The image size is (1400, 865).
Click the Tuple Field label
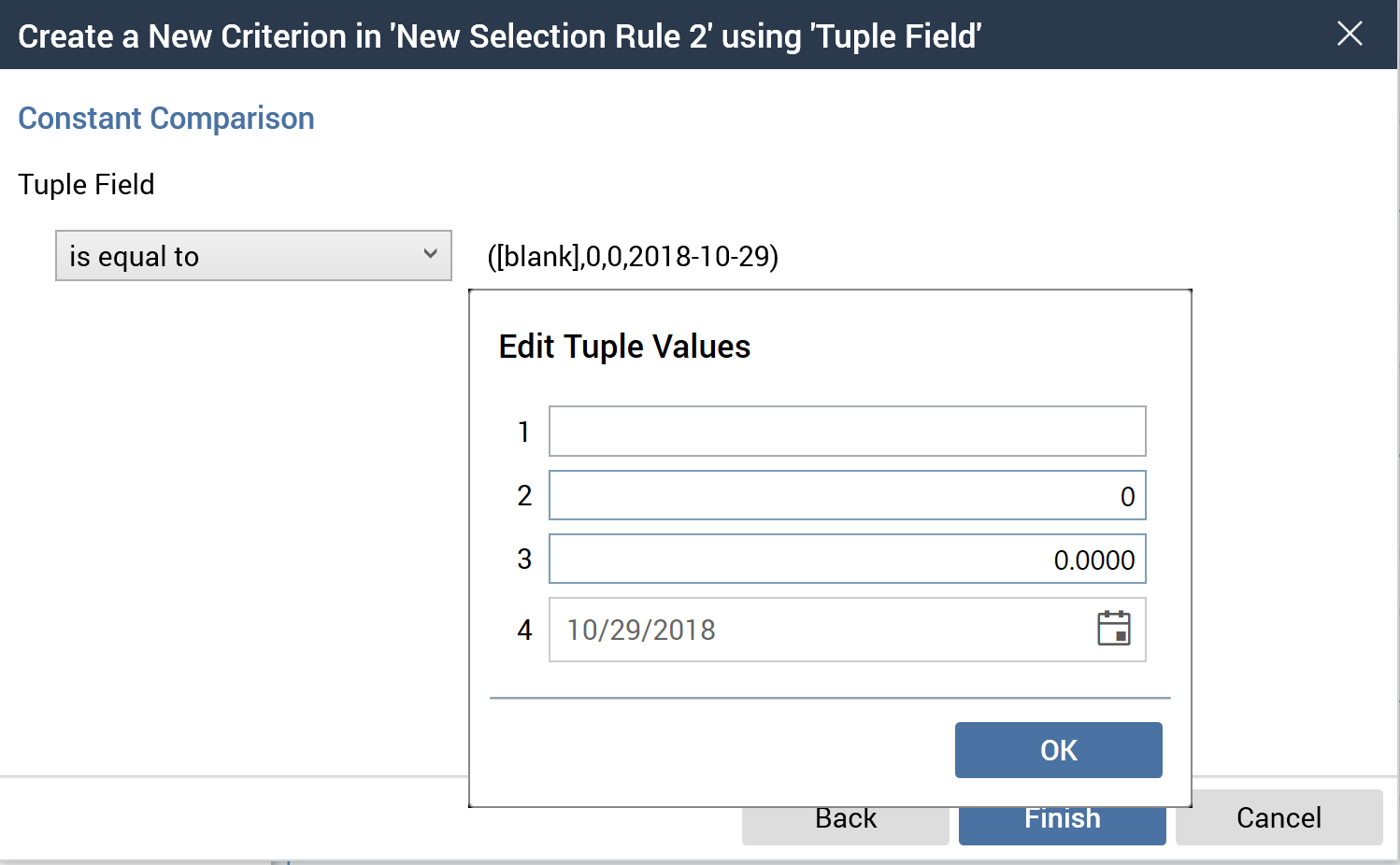click(x=86, y=184)
